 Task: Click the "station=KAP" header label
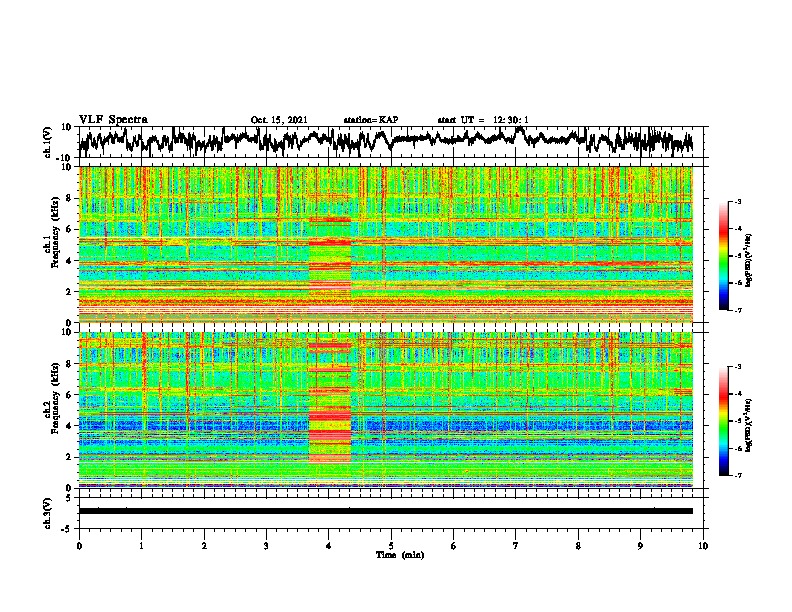tap(371, 120)
